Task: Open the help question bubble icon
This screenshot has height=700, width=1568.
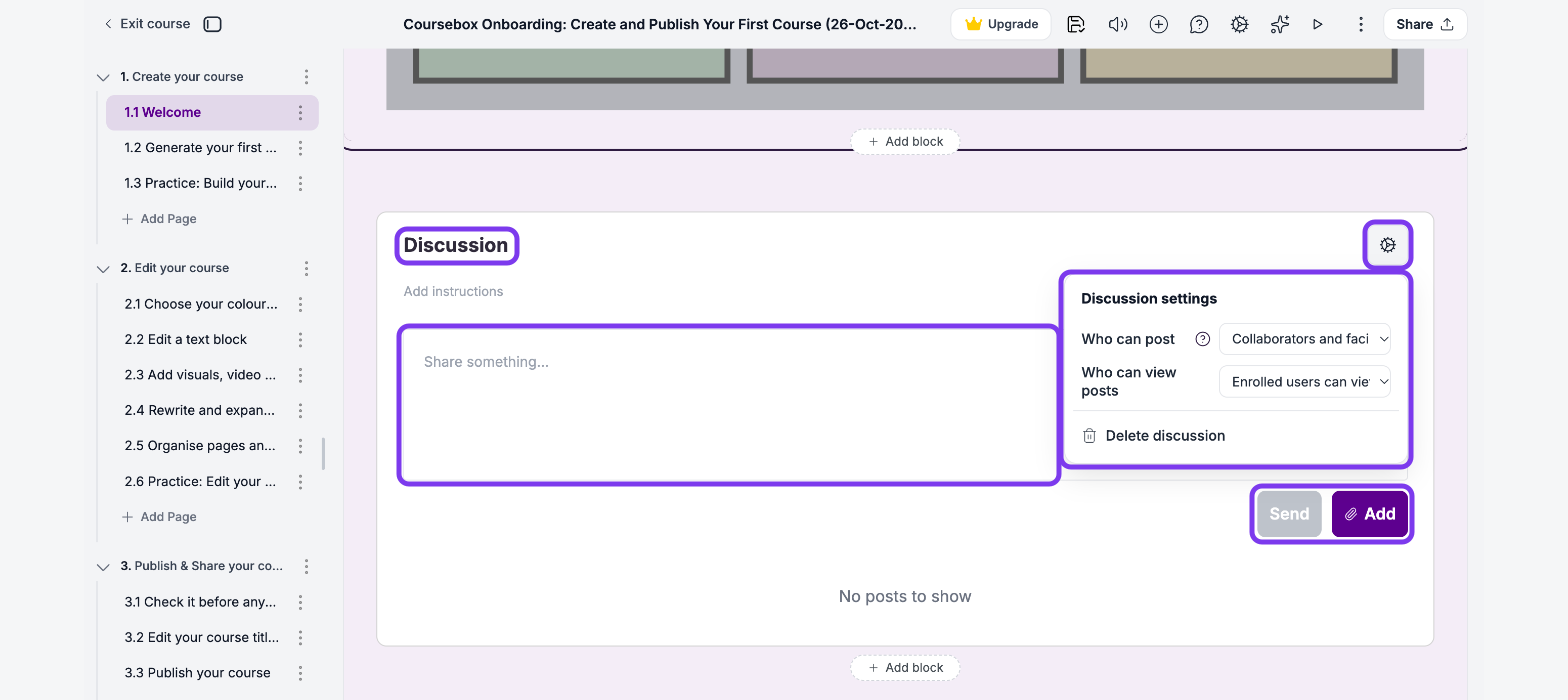Action: 1199,24
